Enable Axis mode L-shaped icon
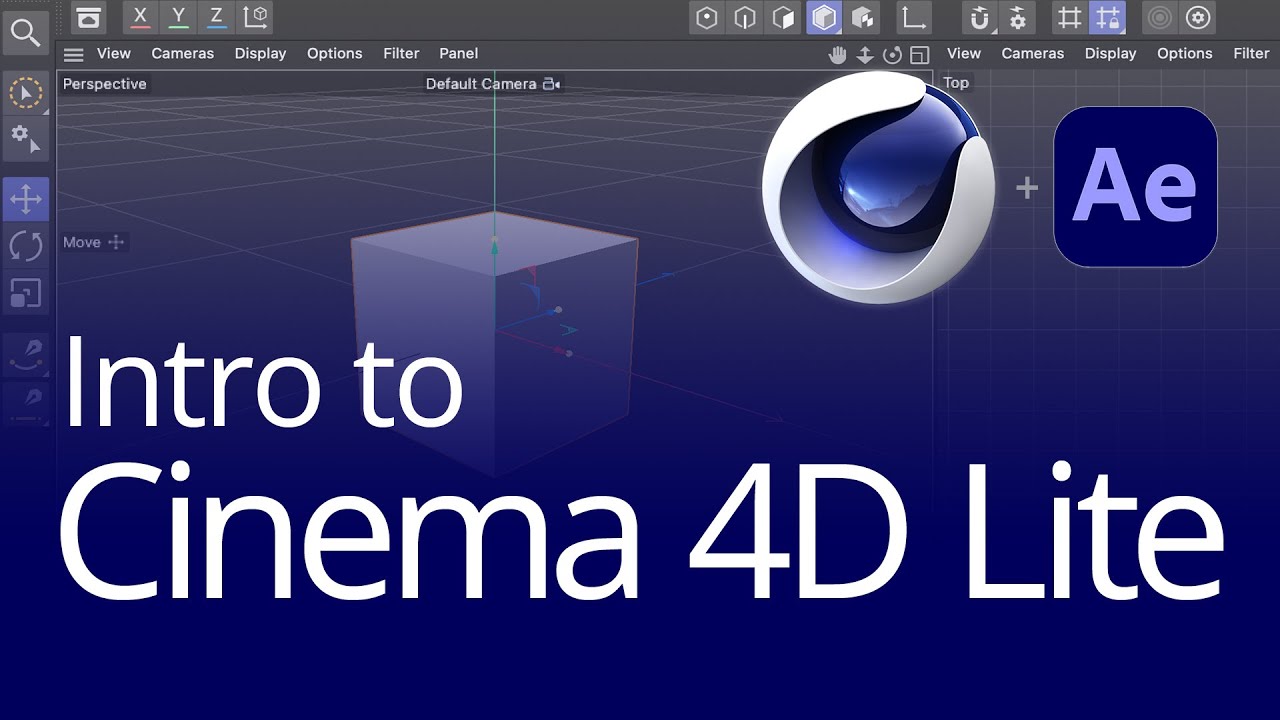Viewport: 1280px width, 720px height. [x=913, y=18]
